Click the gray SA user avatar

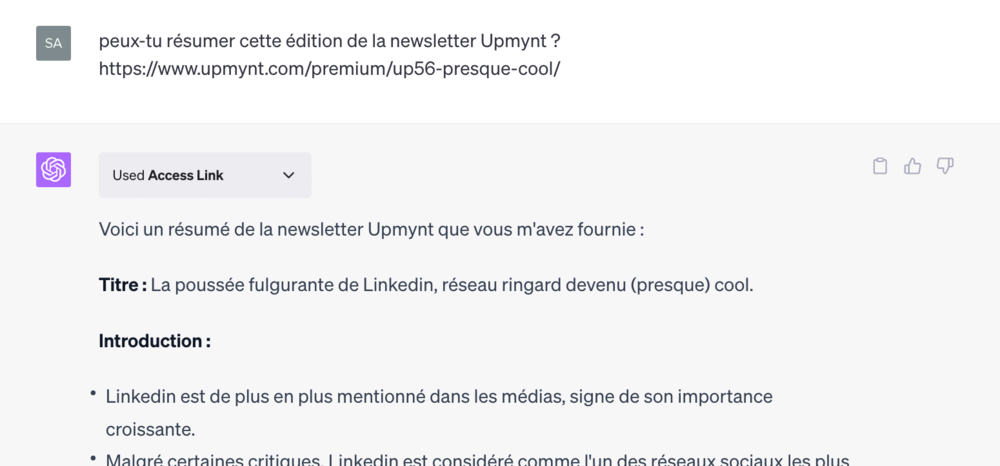tap(54, 43)
